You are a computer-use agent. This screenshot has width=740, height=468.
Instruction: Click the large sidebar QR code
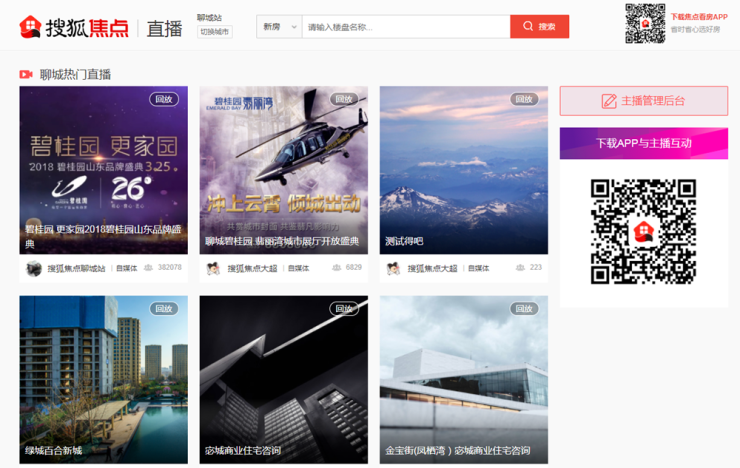pos(644,232)
